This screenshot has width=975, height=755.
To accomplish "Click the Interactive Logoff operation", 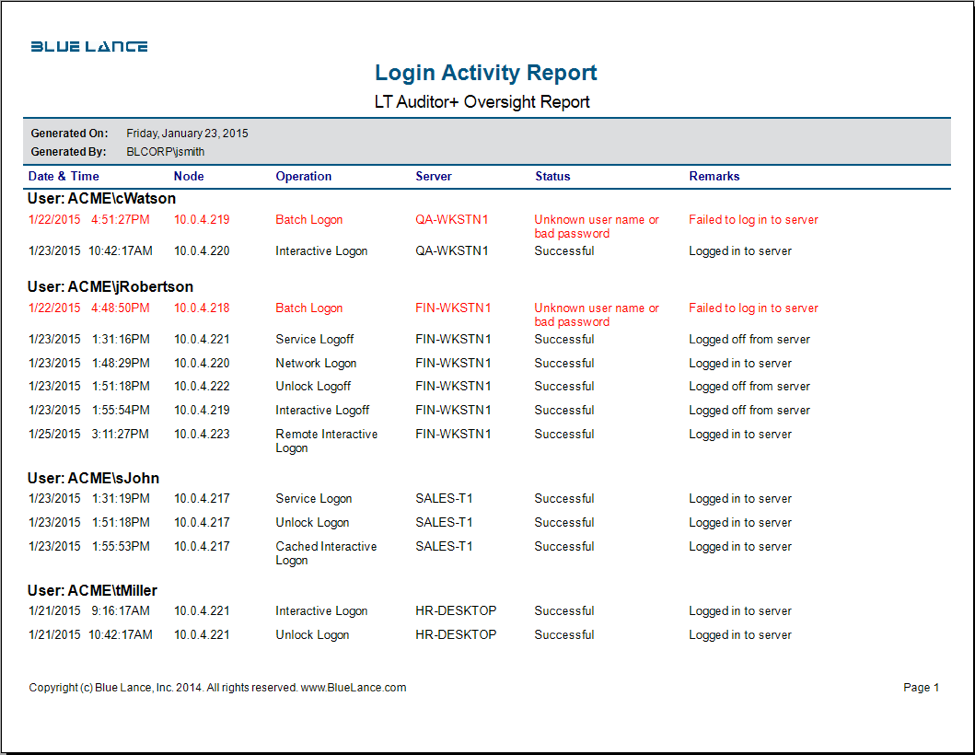I will coord(322,410).
